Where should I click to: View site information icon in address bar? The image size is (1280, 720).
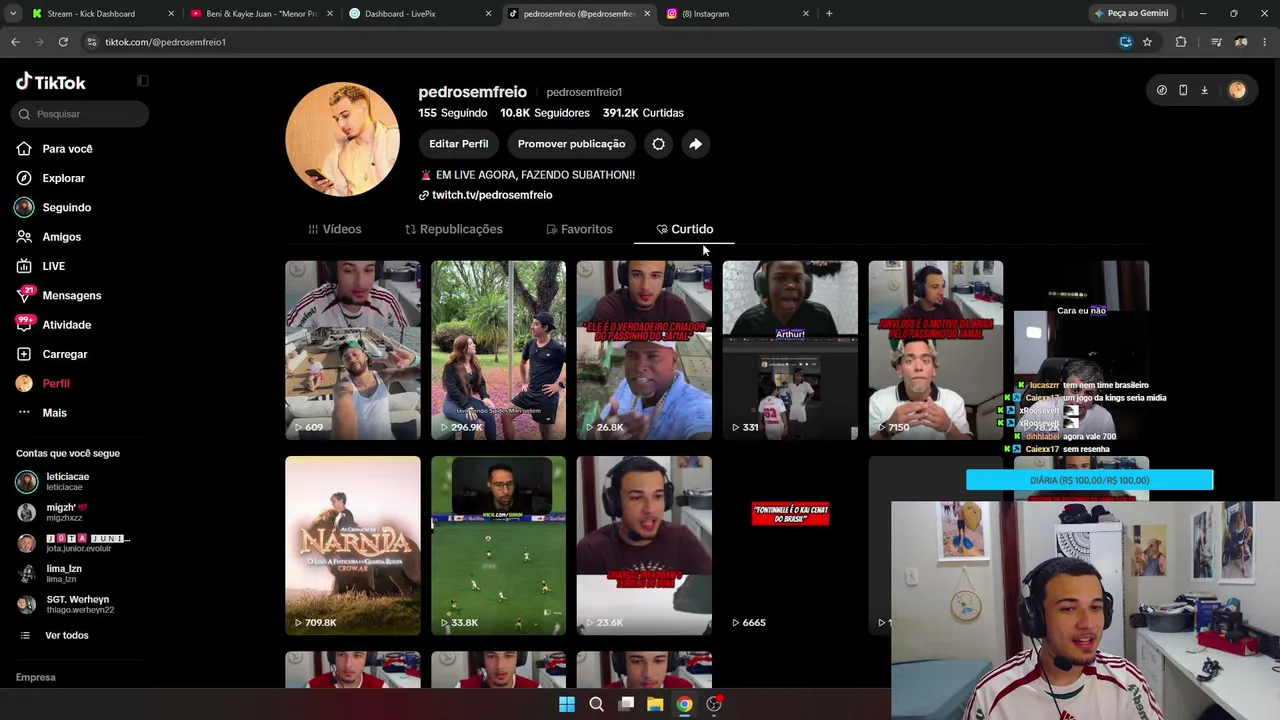[x=92, y=42]
